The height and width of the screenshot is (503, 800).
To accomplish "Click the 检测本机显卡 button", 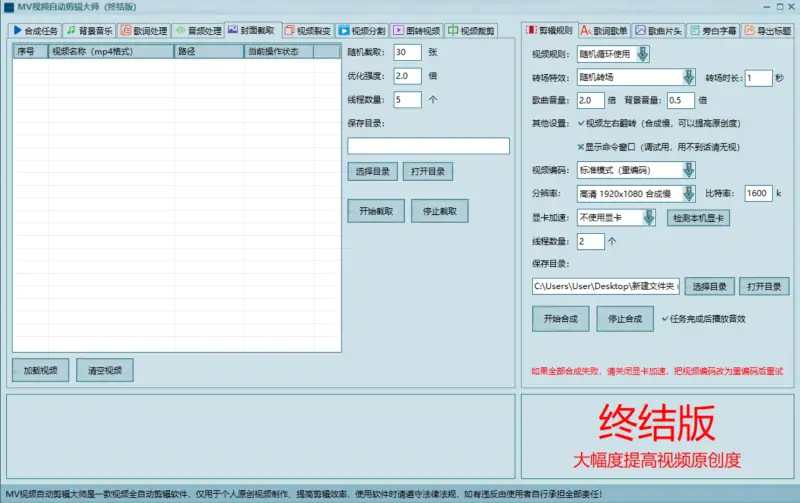I will point(699,217).
